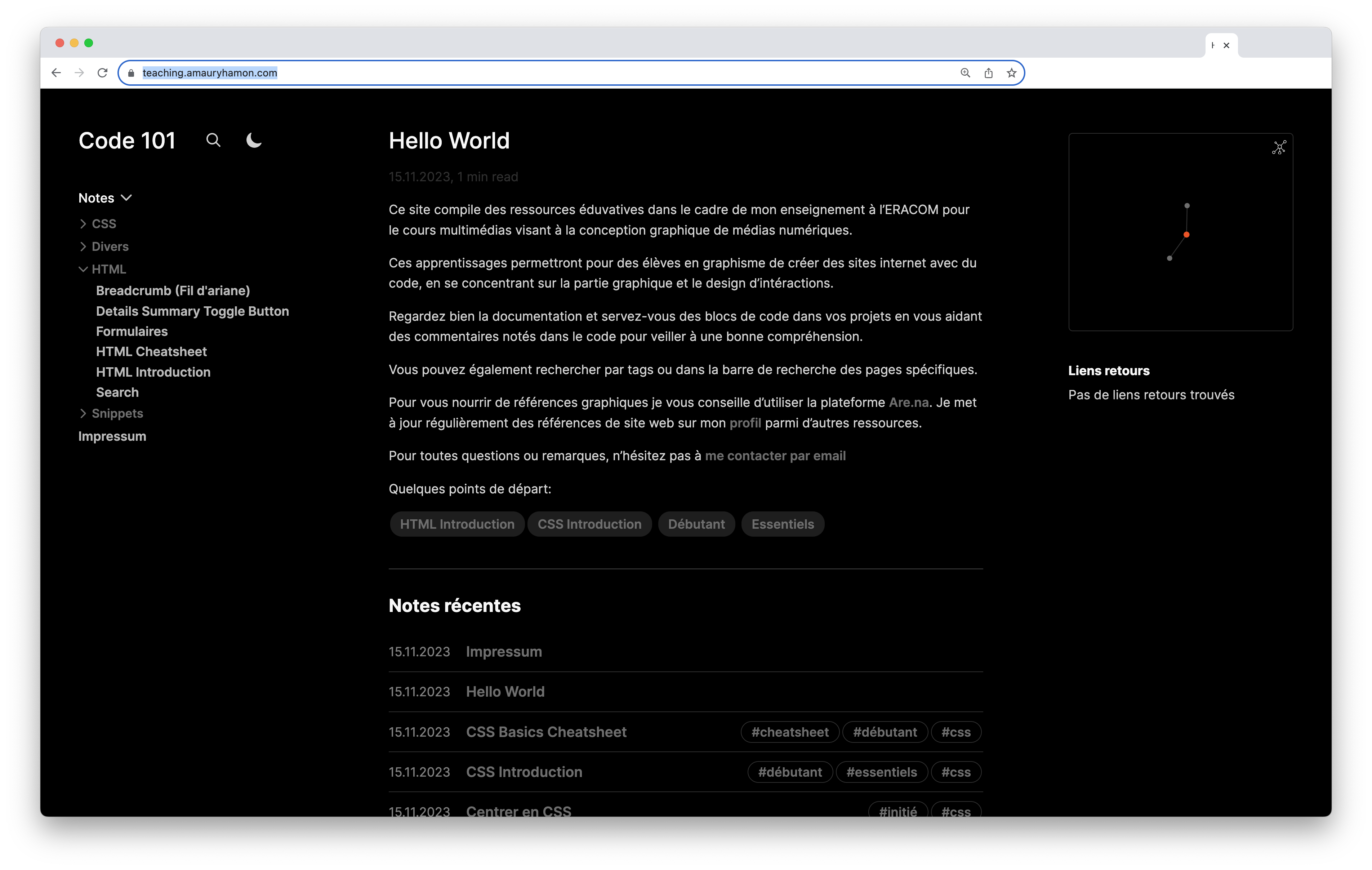
Task: Open the site search magnifier icon
Action: [213, 140]
